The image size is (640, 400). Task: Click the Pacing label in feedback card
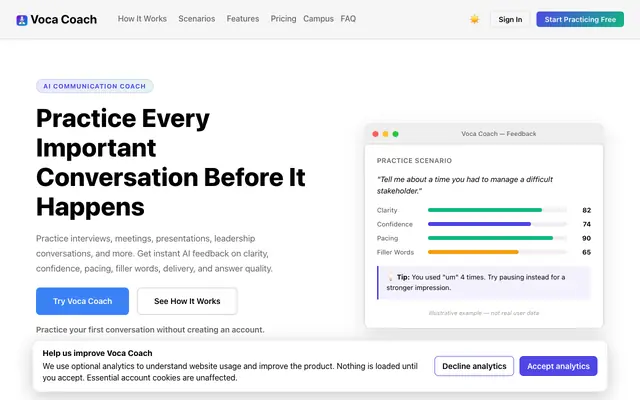tap(387, 238)
